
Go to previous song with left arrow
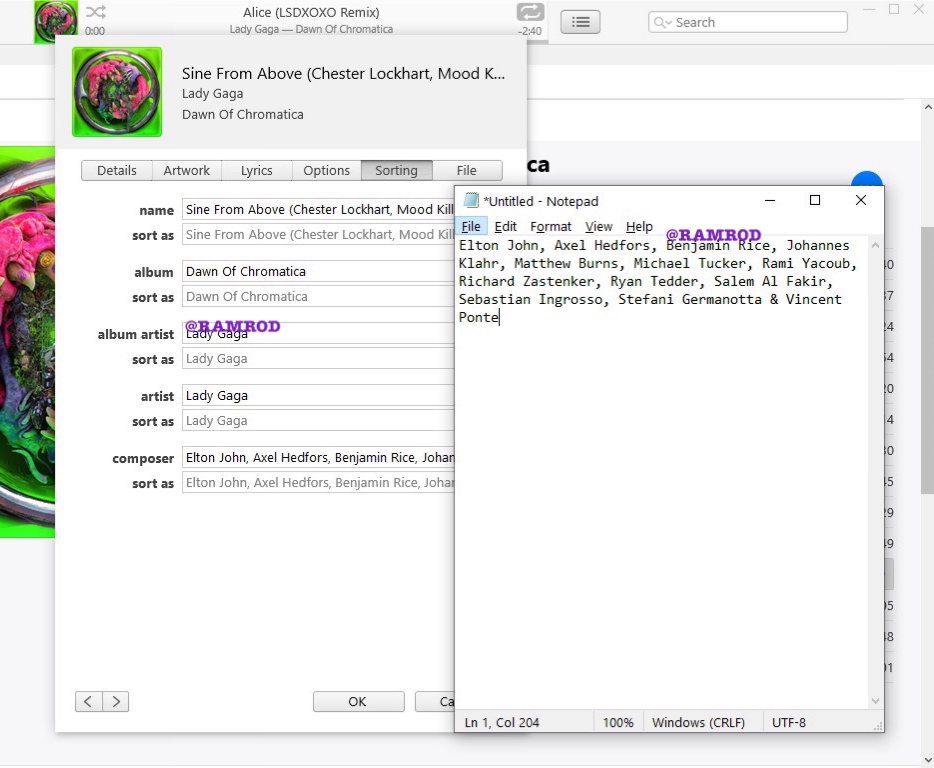coord(89,701)
